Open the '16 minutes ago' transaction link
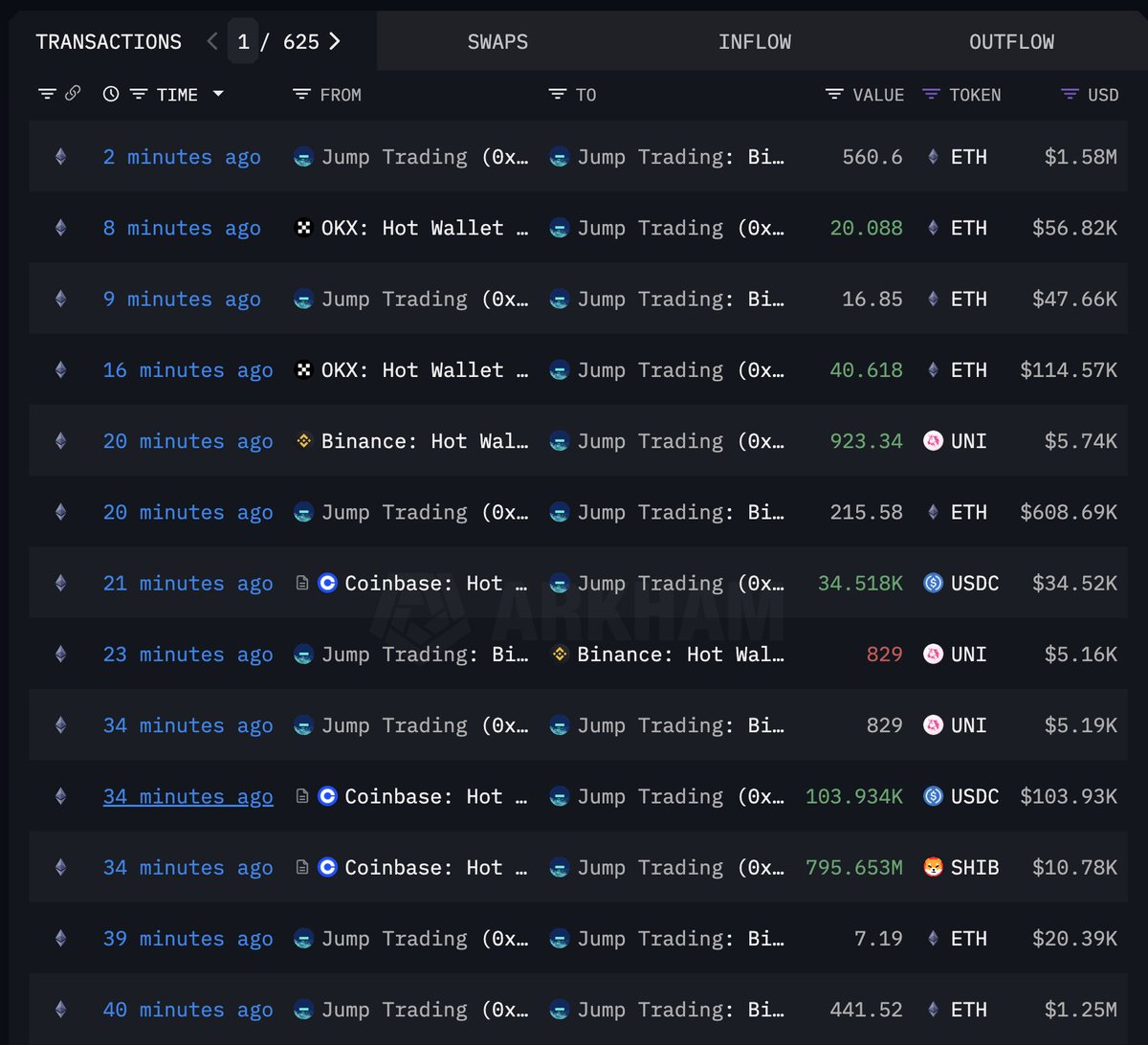Screen dimensions: 1148x1045 [x=188, y=370]
